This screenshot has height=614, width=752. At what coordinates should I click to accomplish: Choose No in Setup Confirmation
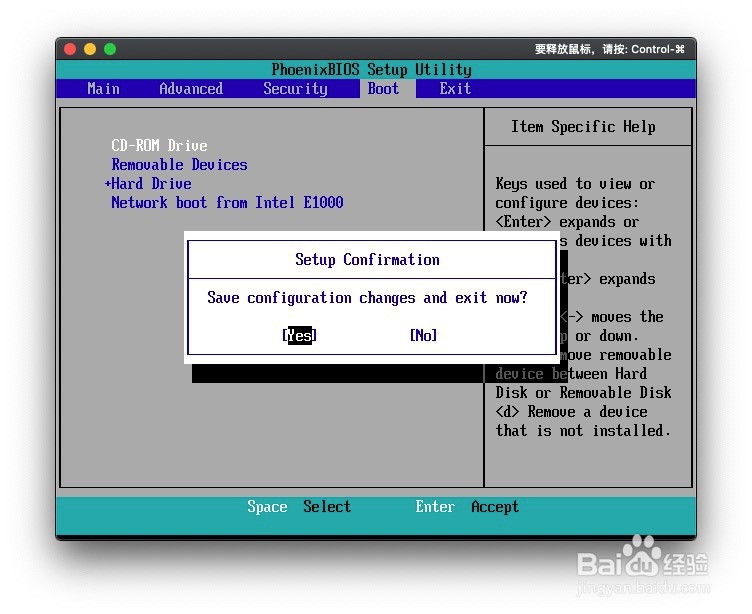(423, 335)
